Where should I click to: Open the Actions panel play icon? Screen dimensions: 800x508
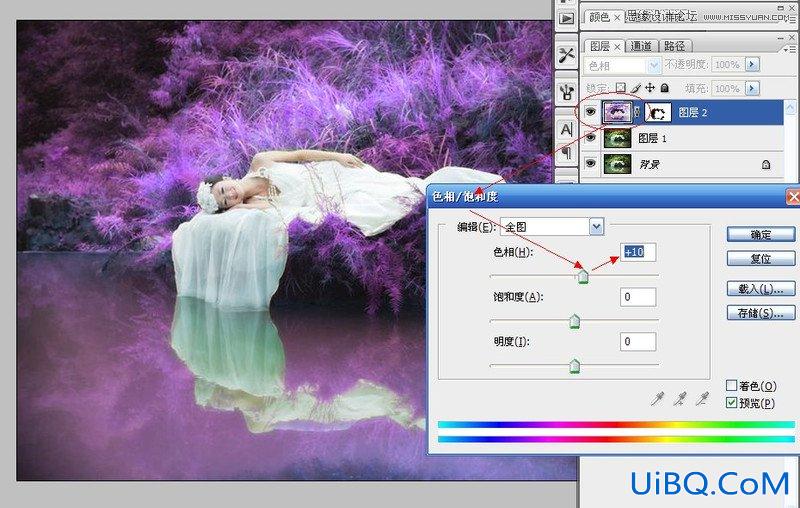click(566, 19)
